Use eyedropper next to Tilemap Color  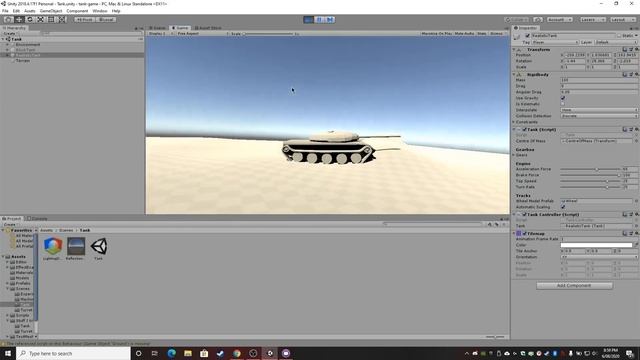pyautogui.click(x=636, y=245)
